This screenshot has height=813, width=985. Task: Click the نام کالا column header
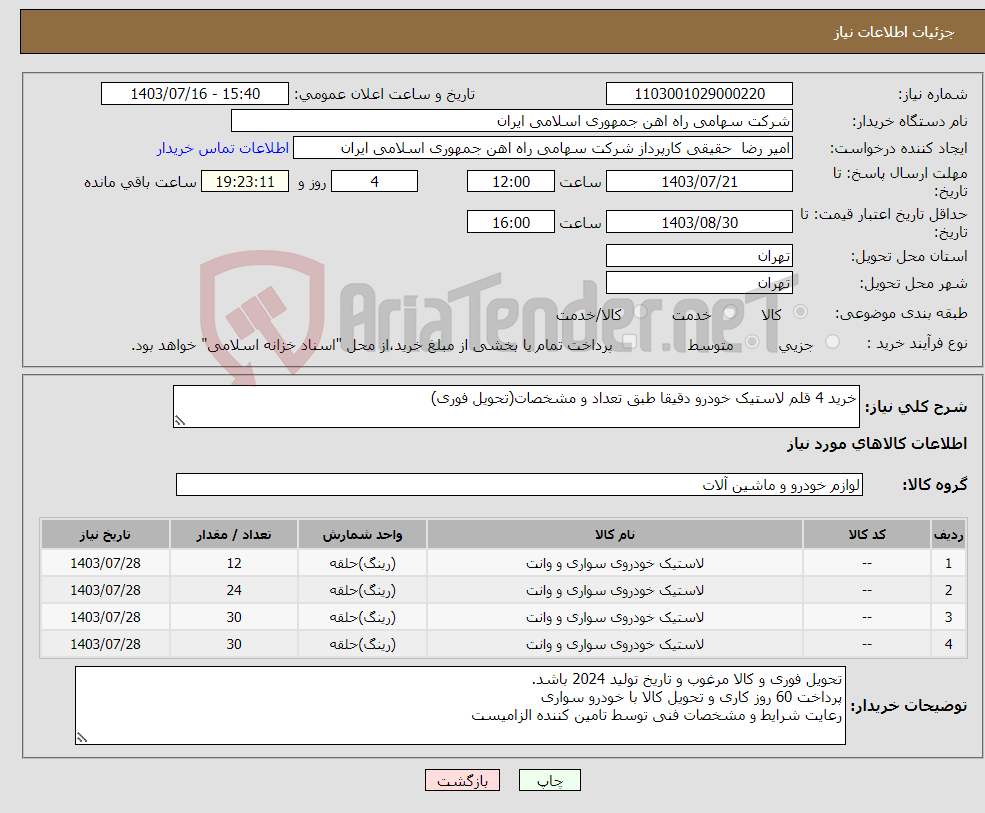tap(614, 535)
